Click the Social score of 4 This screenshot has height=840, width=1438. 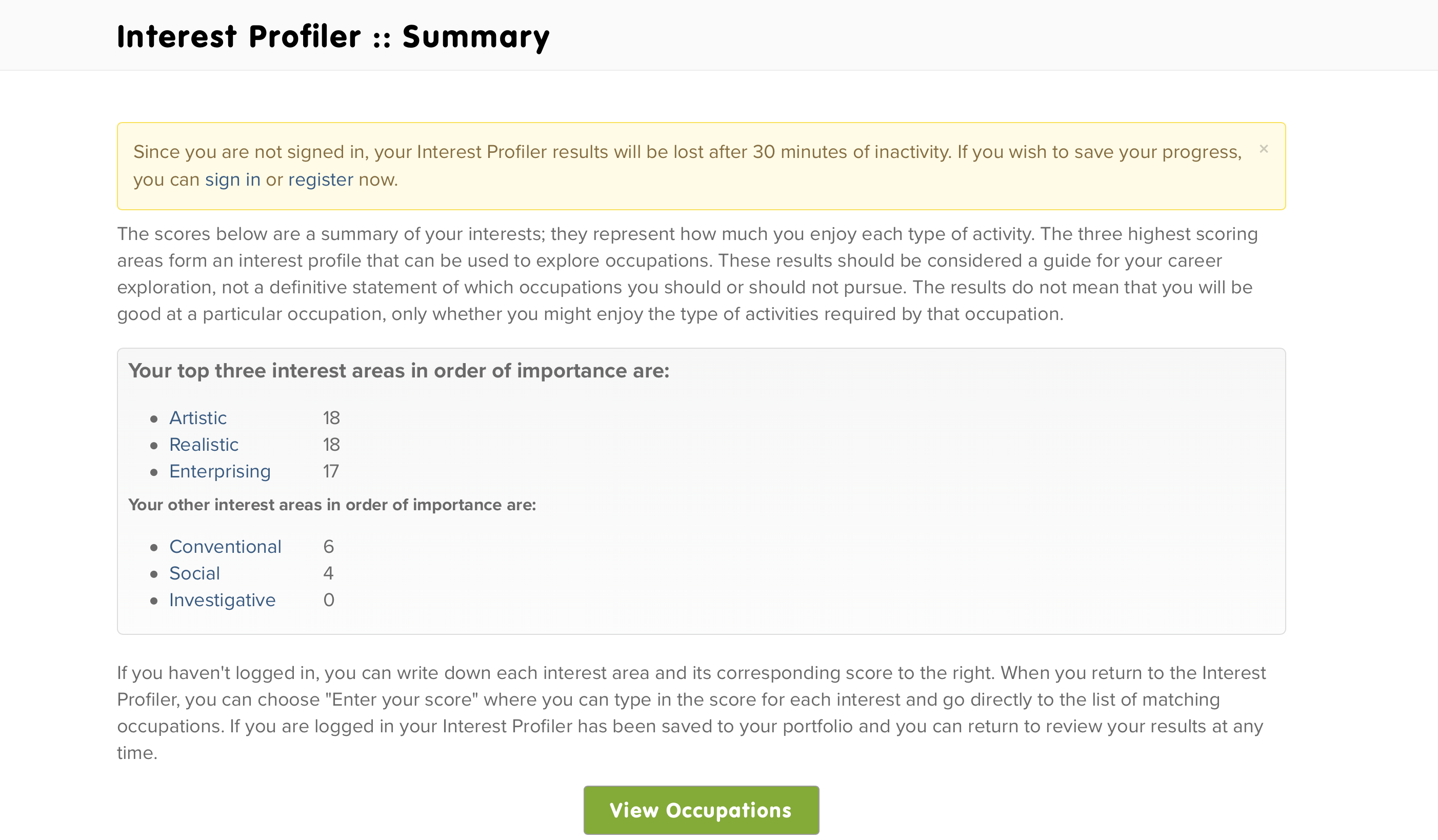[x=328, y=574]
